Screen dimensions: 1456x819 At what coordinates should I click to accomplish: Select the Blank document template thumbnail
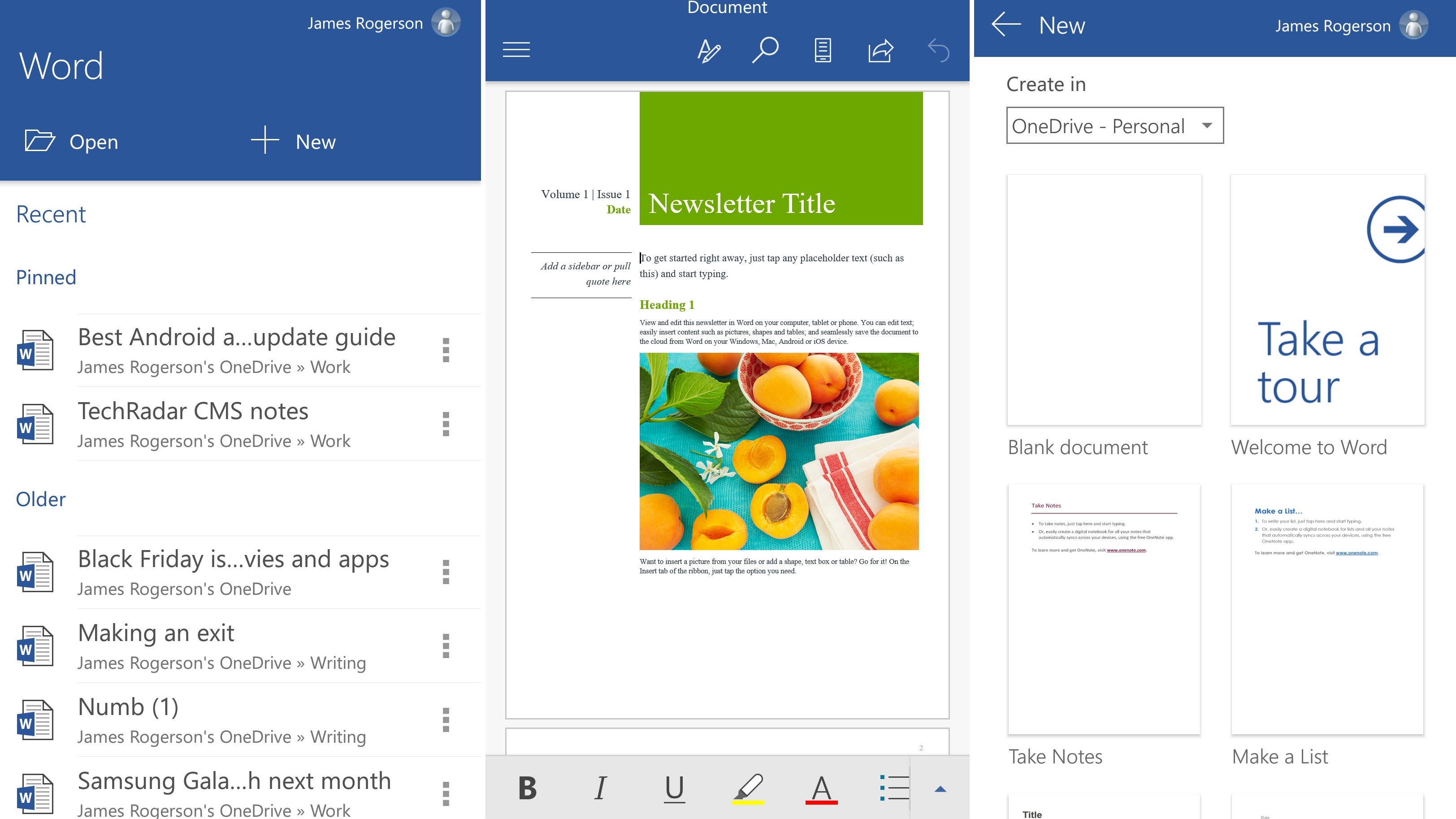[1104, 299]
